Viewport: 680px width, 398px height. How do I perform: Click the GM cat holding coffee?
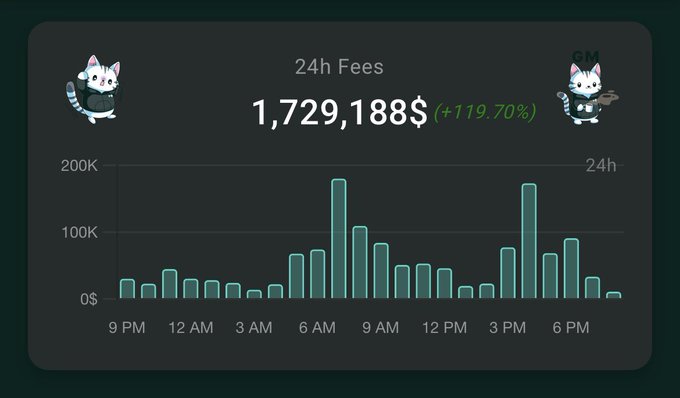point(587,88)
